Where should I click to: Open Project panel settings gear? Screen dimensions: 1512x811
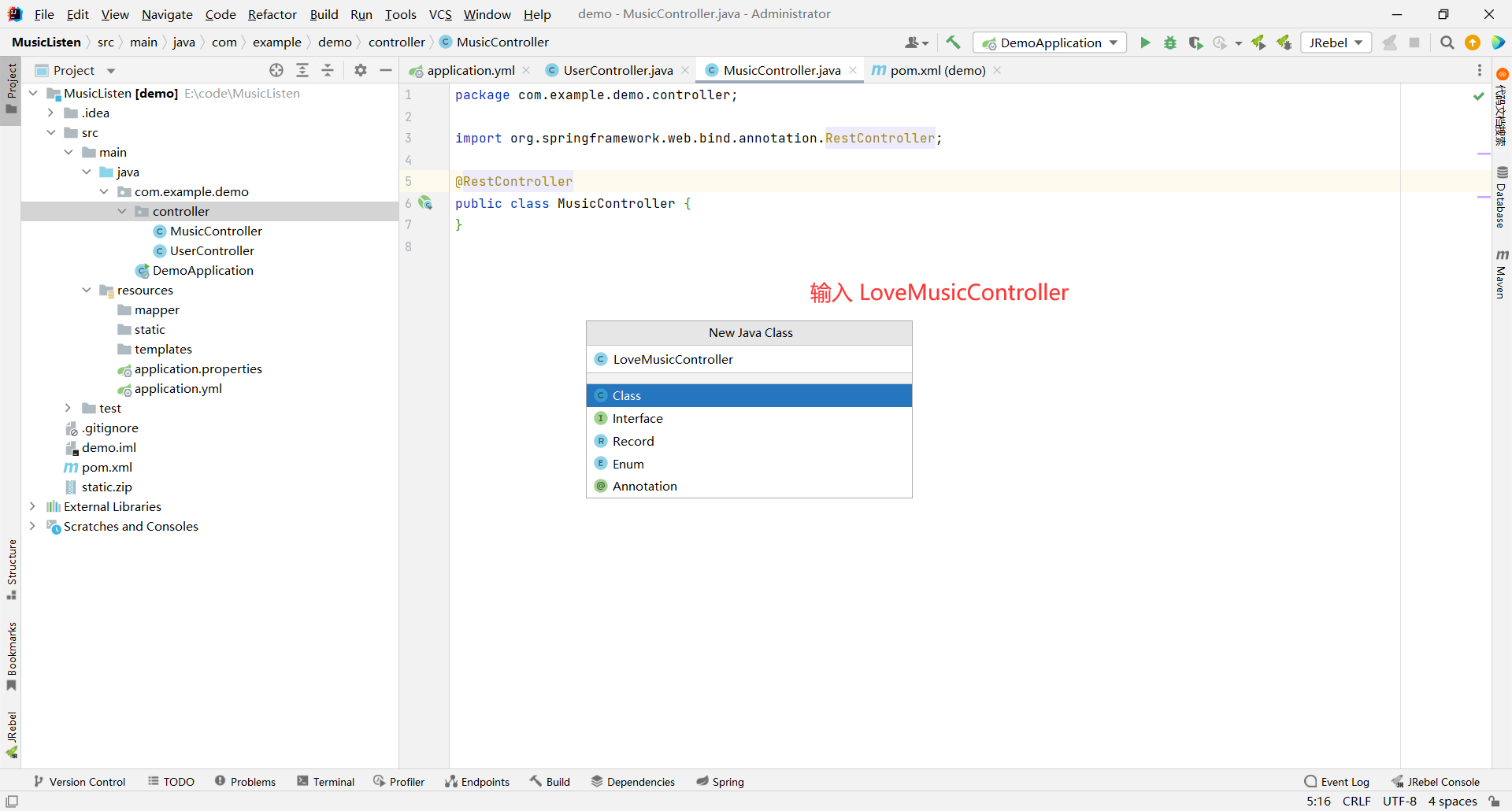pyautogui.click(x=361, y=70)
